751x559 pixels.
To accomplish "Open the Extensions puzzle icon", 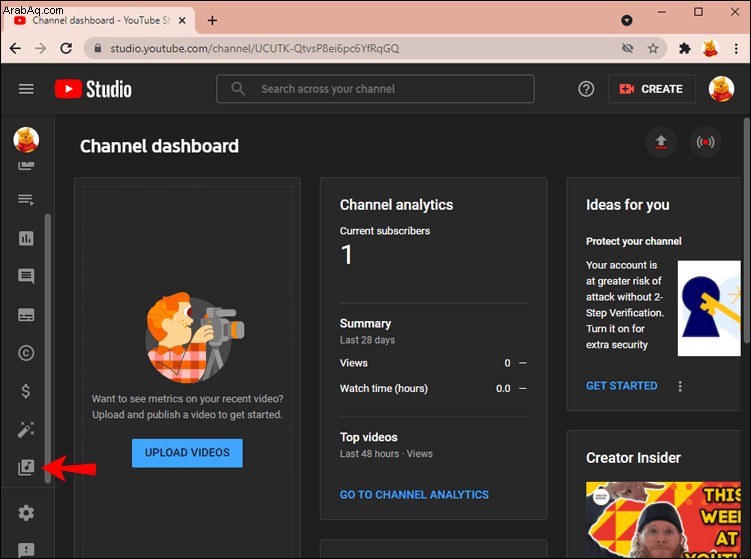I will 685,48.
